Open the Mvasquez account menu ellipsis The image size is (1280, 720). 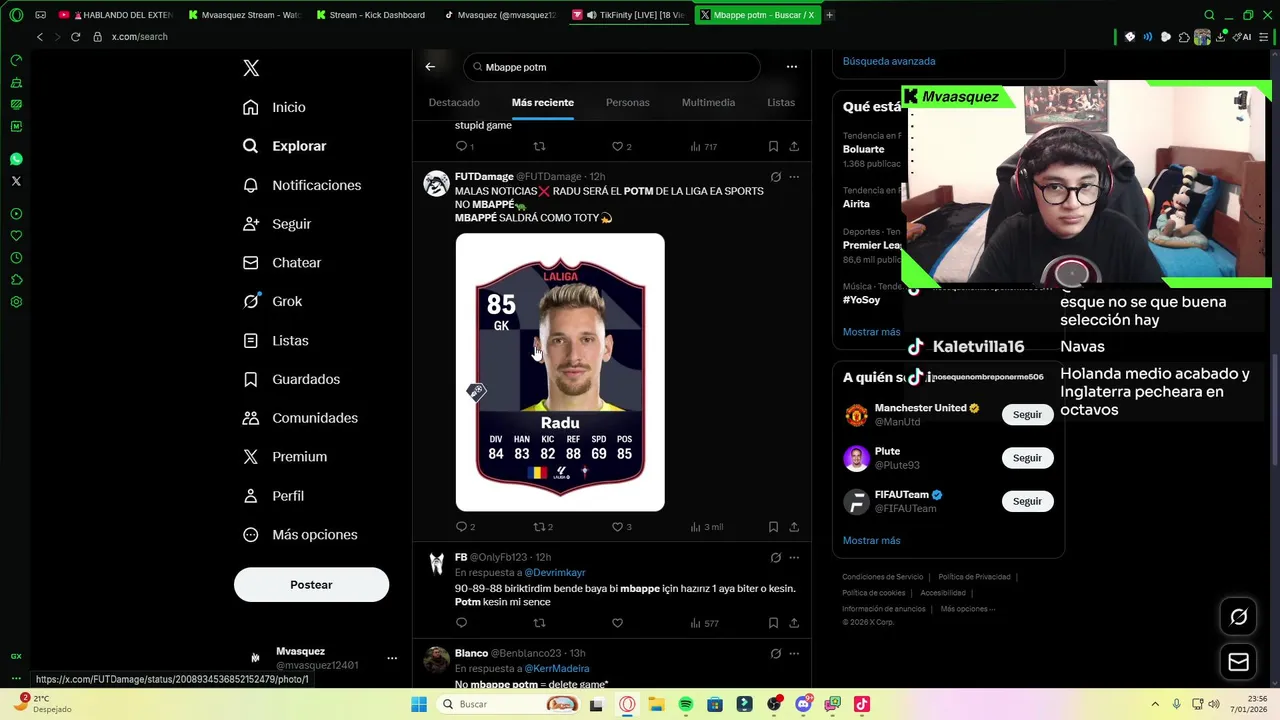point(392,658)
